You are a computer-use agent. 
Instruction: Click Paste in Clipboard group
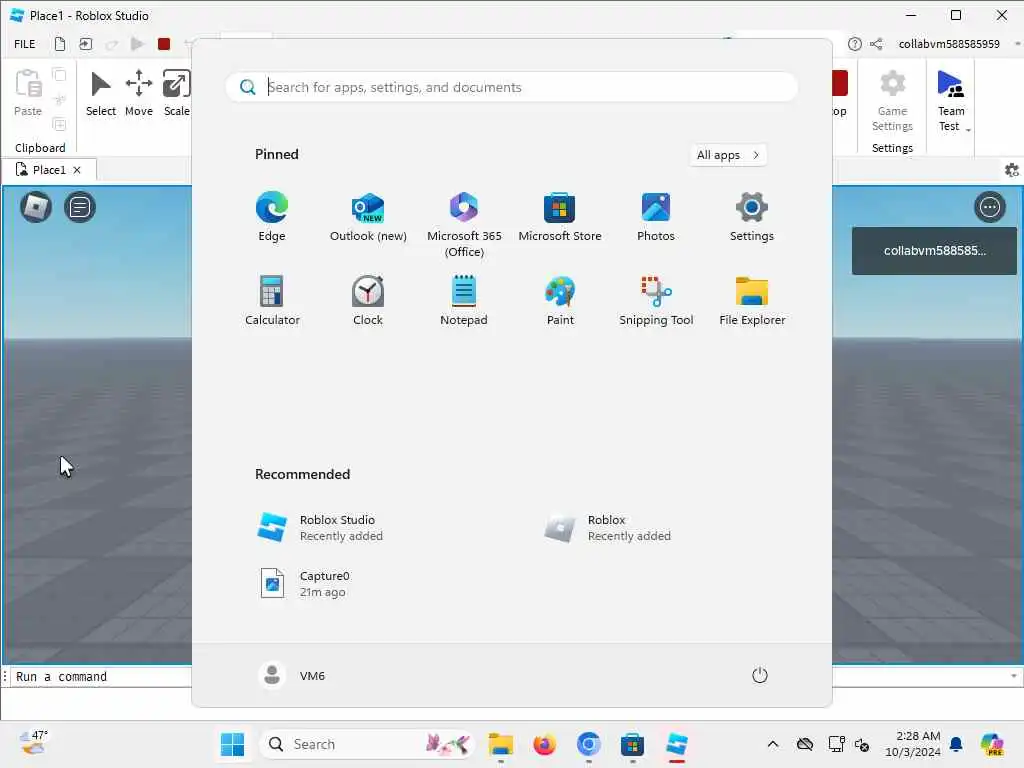[x=28, y=93]
